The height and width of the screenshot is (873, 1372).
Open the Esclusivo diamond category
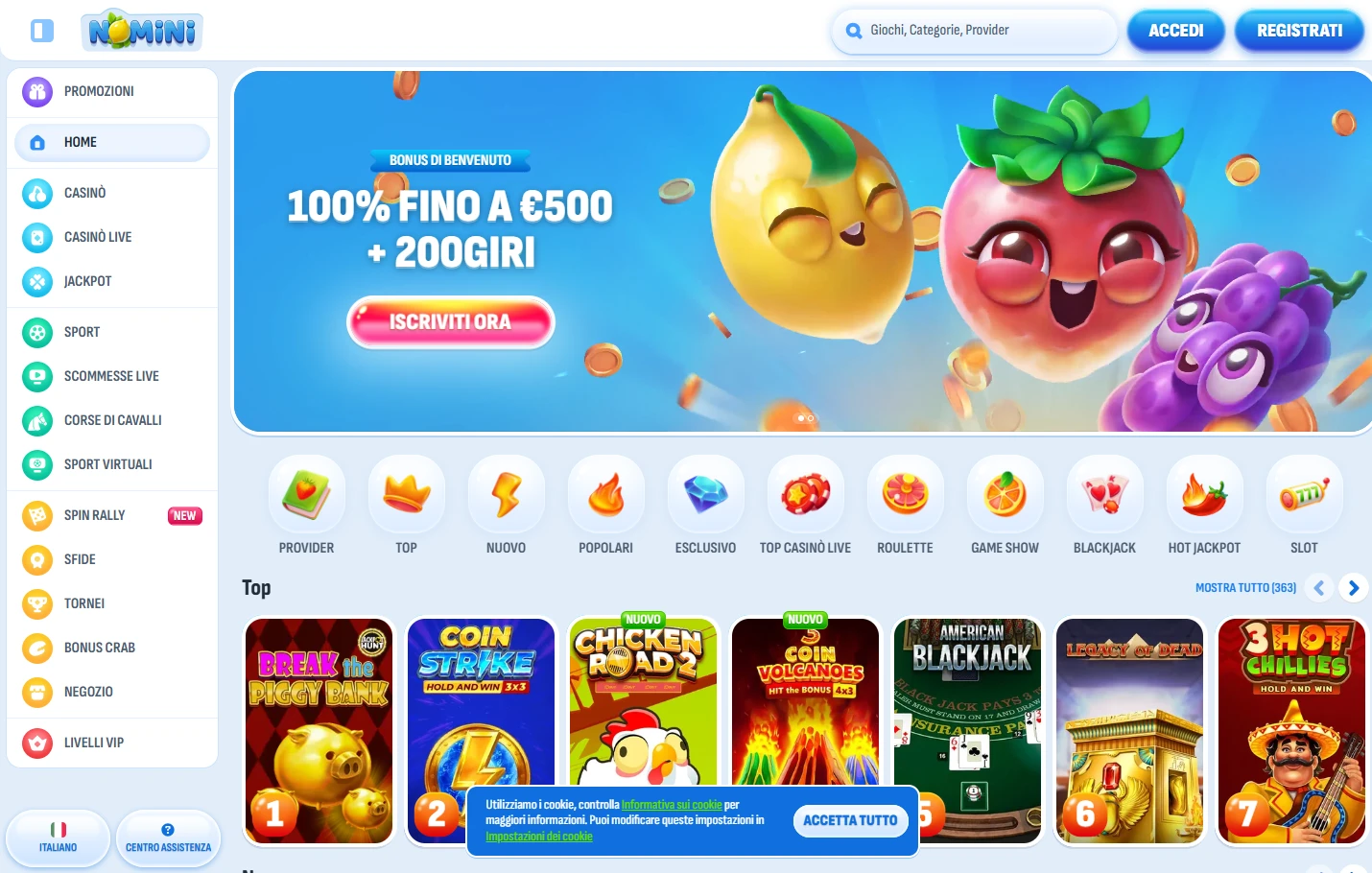(706, 494)
